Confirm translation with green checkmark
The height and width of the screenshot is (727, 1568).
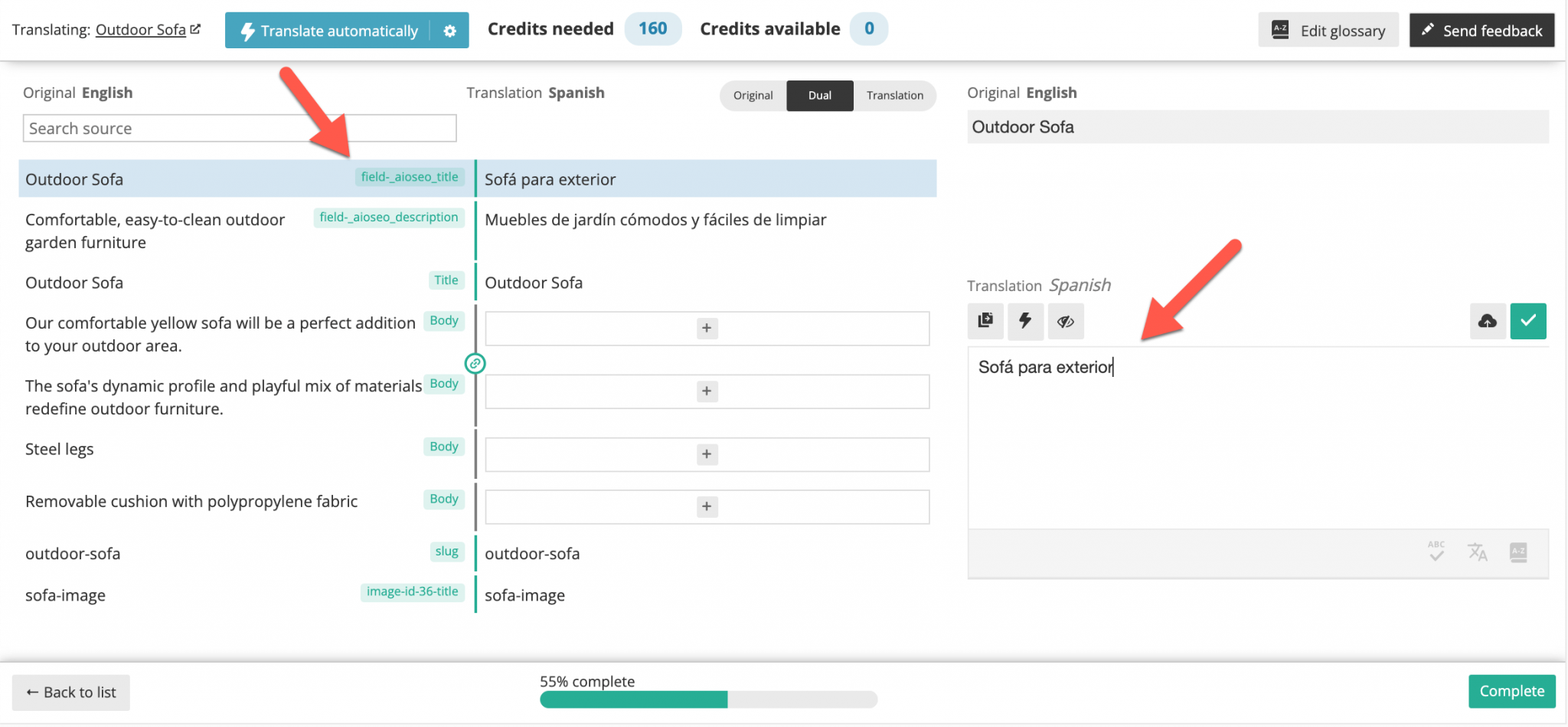1528,321
